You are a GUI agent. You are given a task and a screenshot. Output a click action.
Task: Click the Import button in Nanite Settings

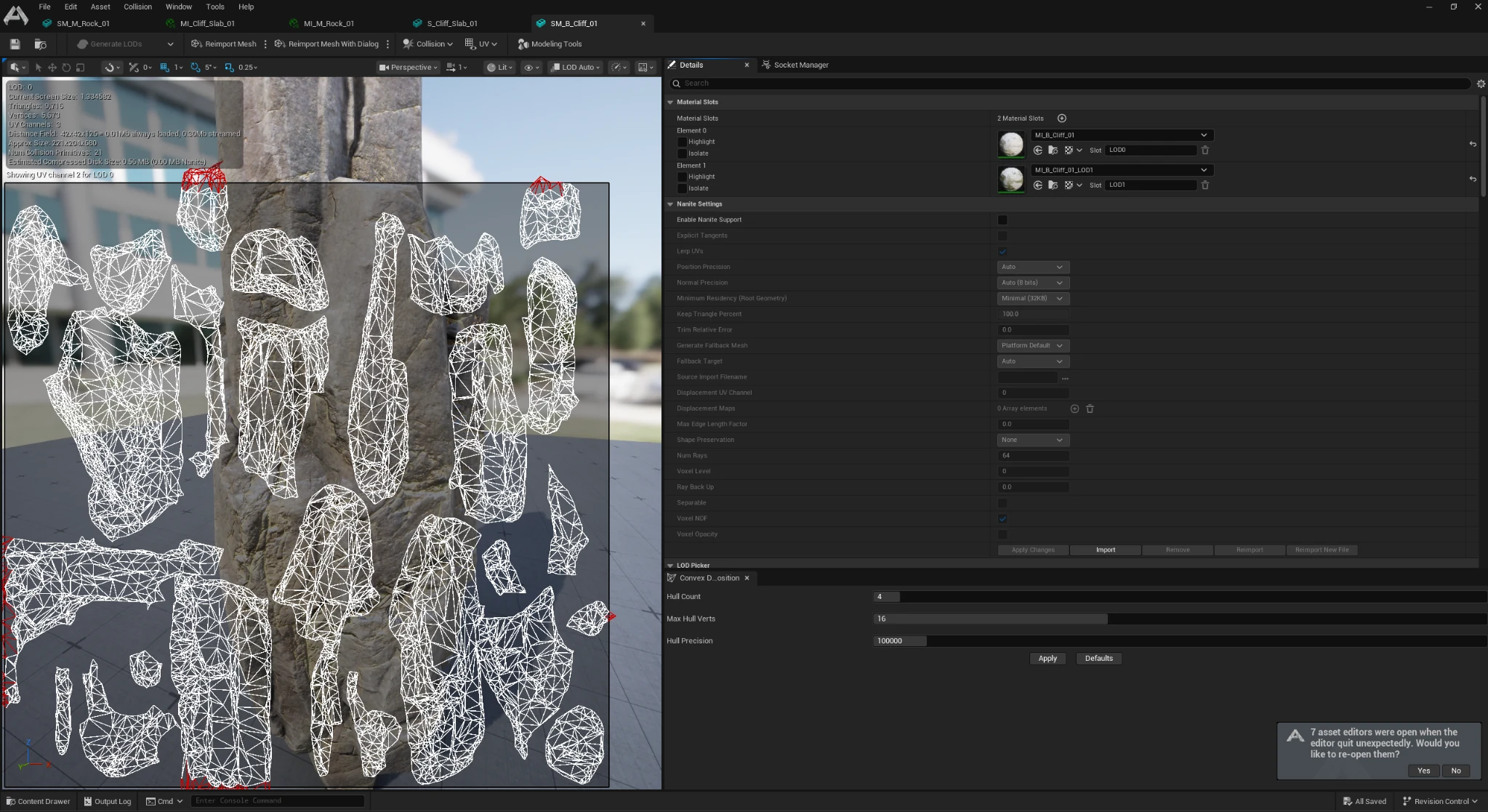pyautogui.click(x=1105, y=550)
